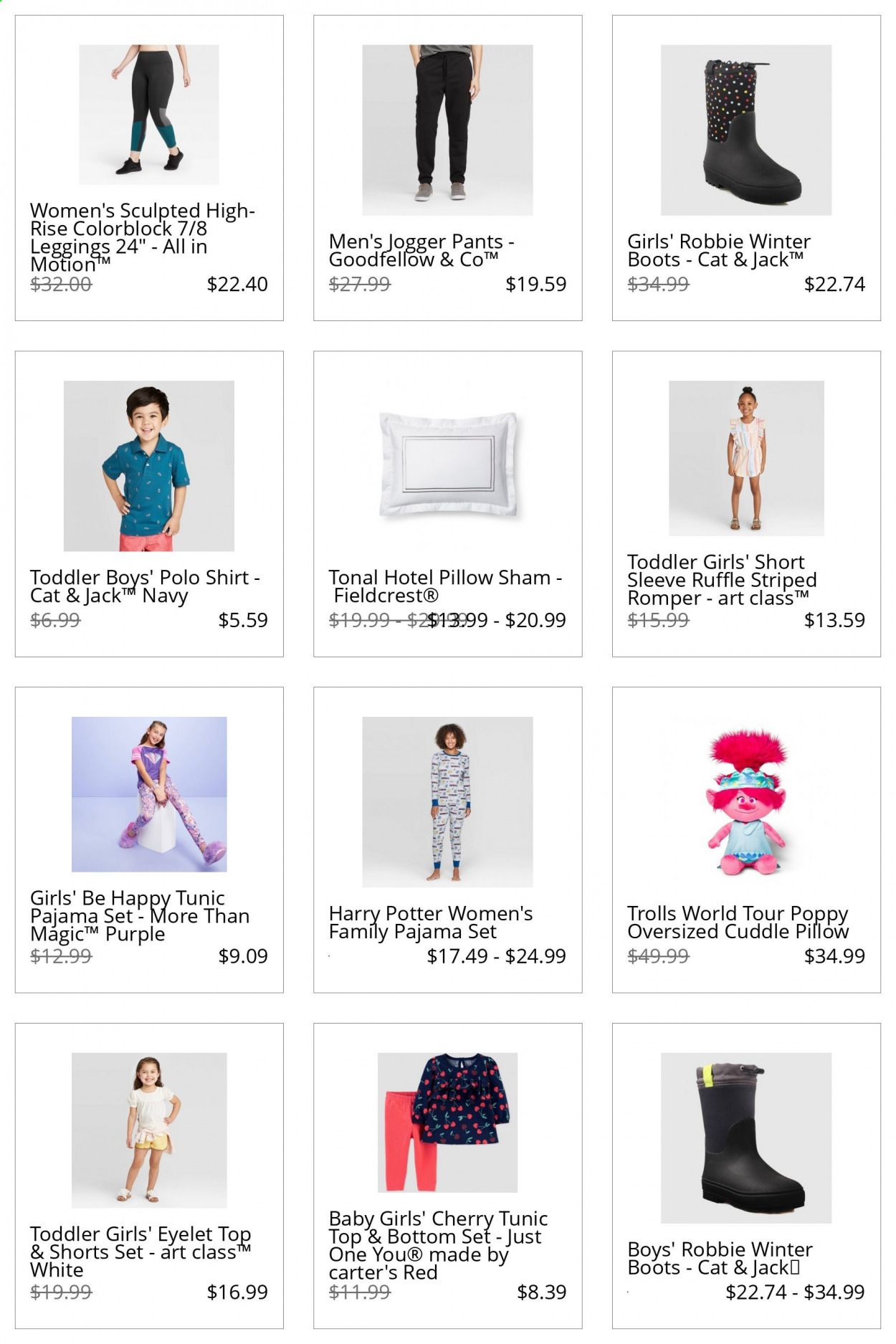Open the Toddler Girls' Eyelet Top photo

[x=149, y=1130]
